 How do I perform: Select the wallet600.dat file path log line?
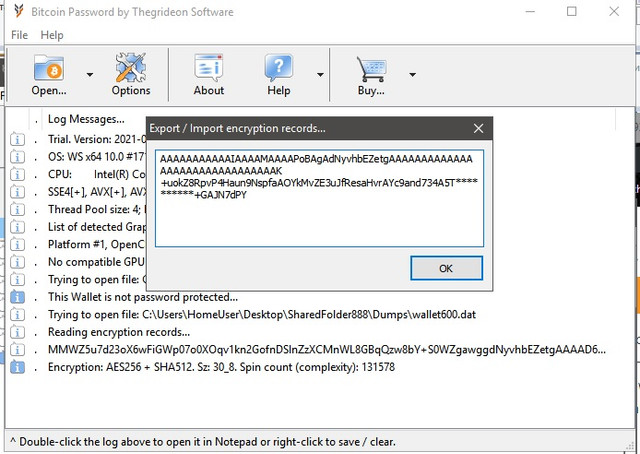262,315
